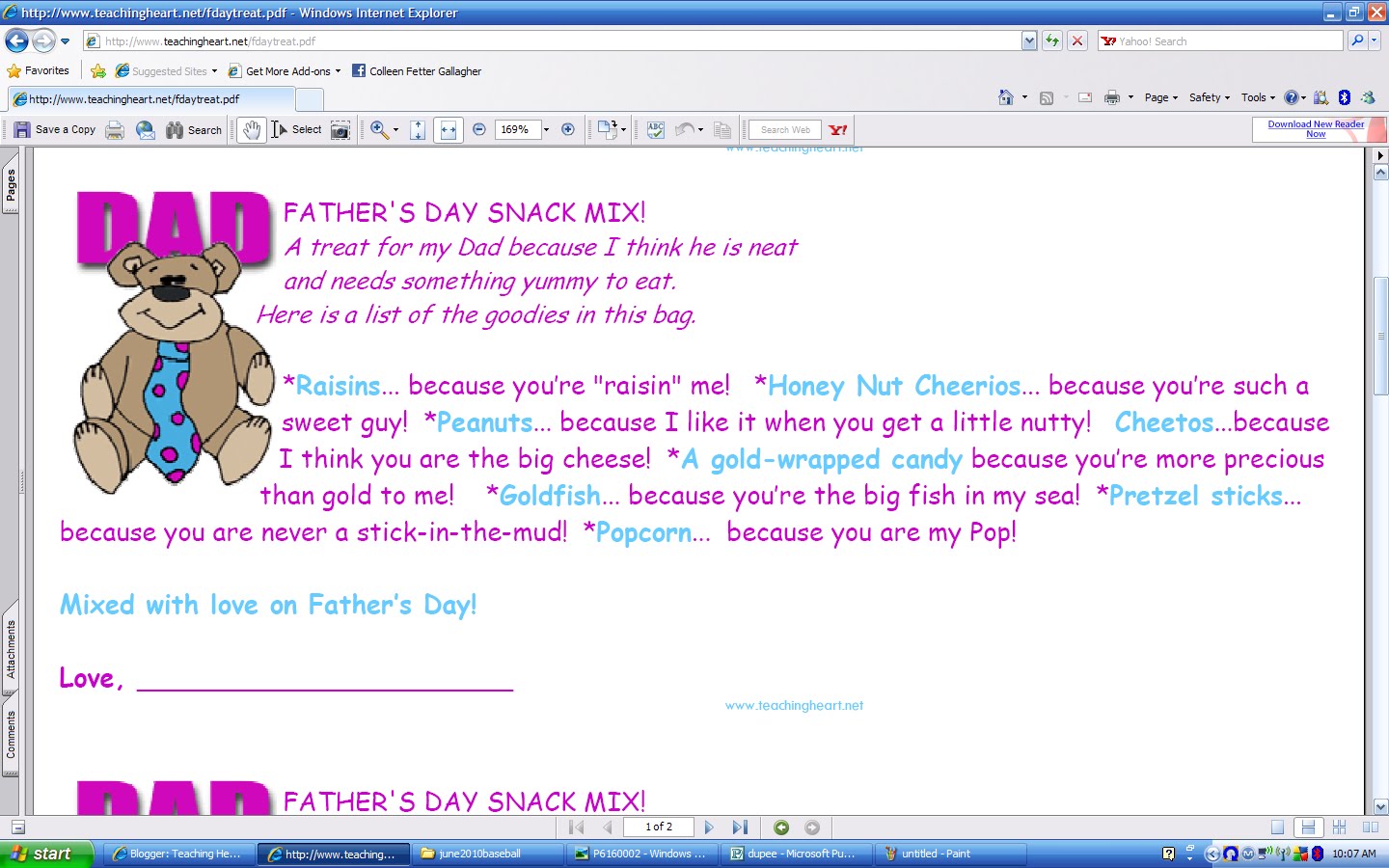Click the Add to Favorites Bar star icon
This screenshot has width=1389, height=868.
click(x=98, y=71)
